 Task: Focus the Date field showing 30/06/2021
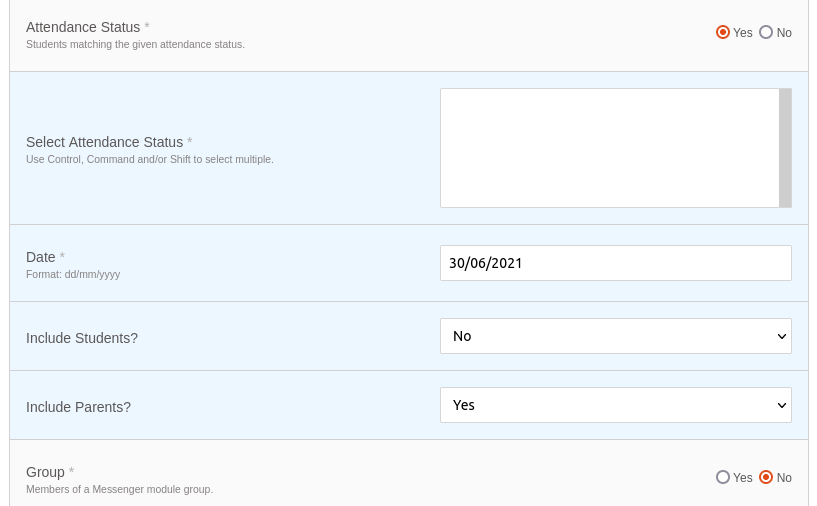[615, 263]
